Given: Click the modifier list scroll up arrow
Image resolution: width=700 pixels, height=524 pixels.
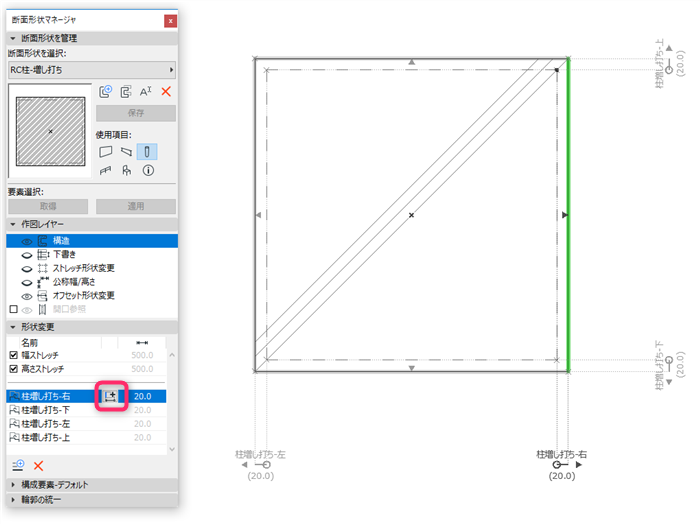Looking at the screenshot, I should point(172,355).
